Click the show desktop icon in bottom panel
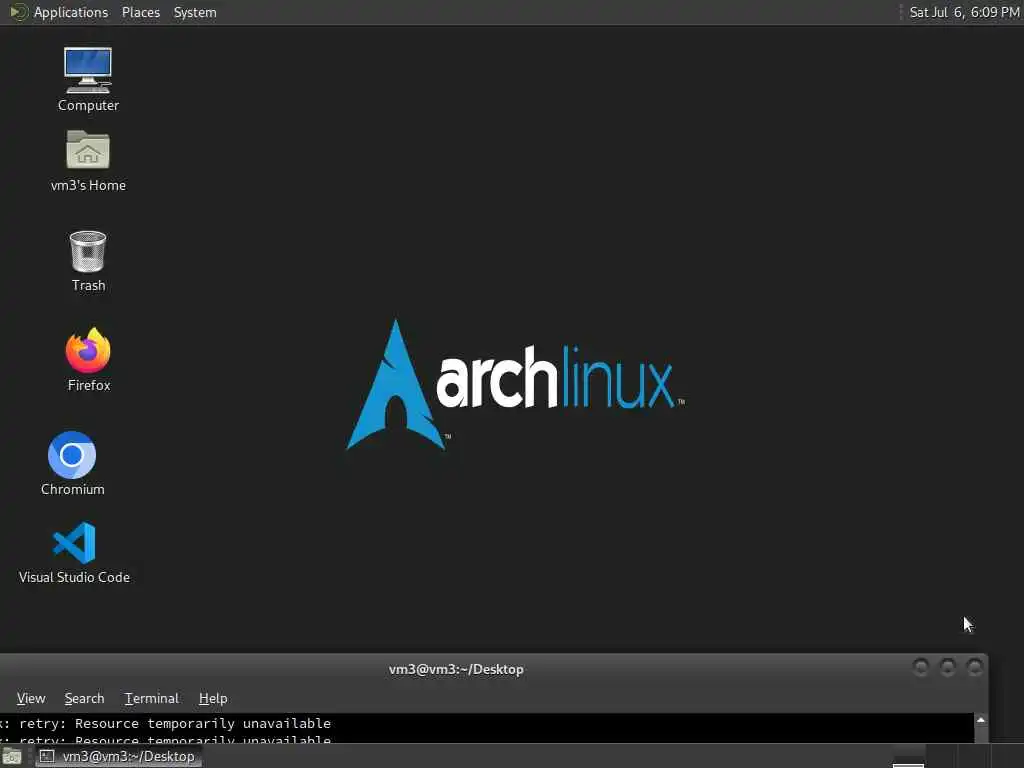This screenshot has width=1024, height=768. point(12,757)
